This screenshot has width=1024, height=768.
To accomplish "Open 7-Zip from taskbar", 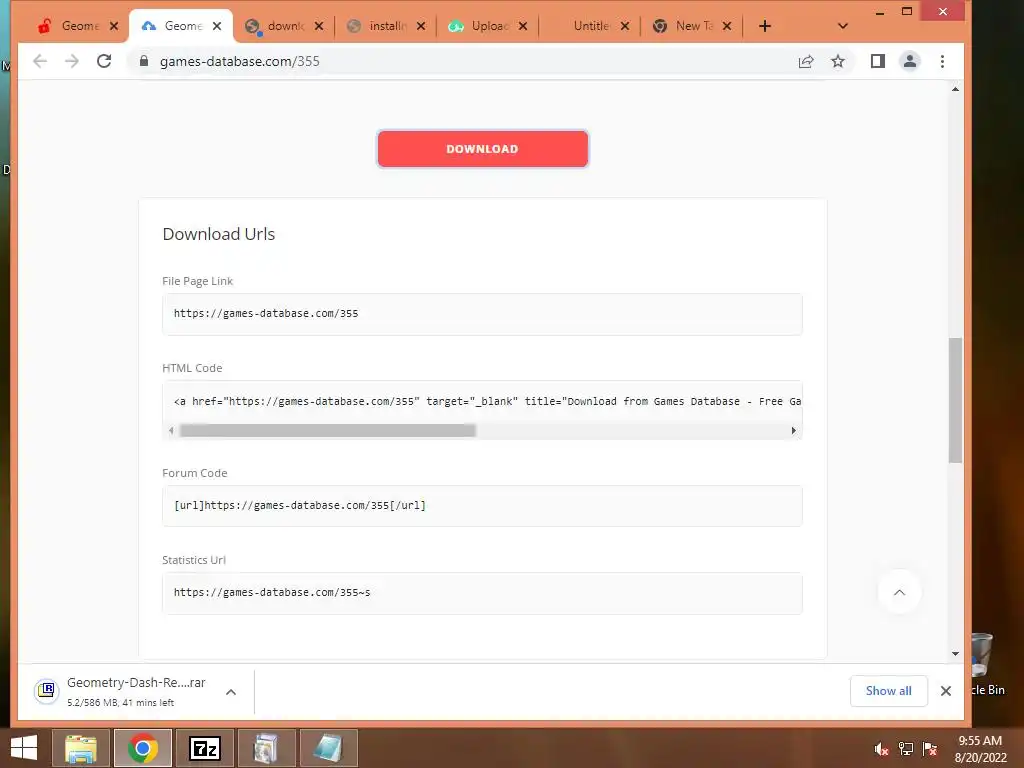I will [204, 748].
